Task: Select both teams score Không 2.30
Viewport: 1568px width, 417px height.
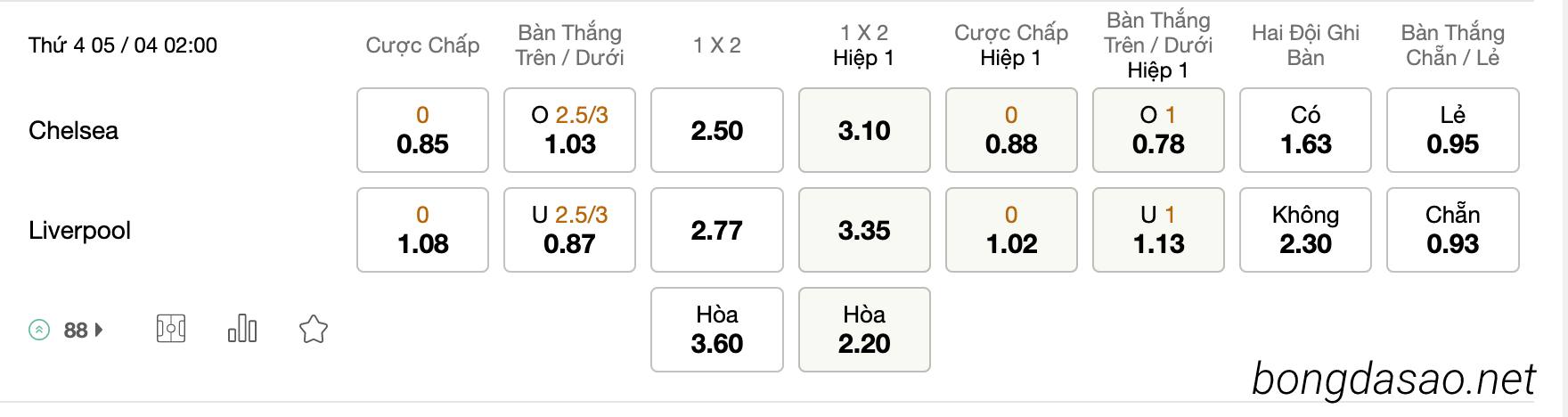Action: pos(1305,230)
